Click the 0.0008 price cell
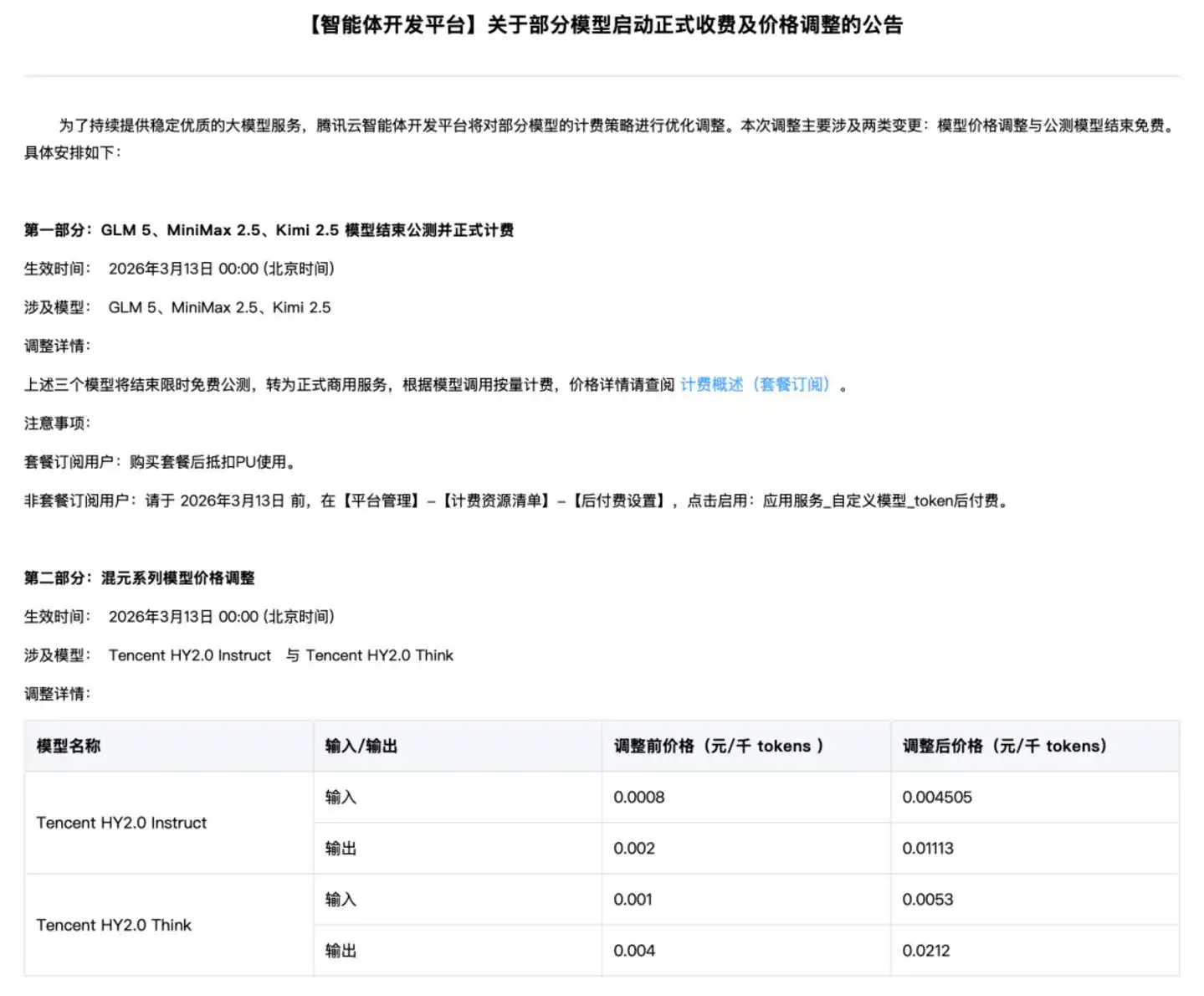 coord(746,797)
